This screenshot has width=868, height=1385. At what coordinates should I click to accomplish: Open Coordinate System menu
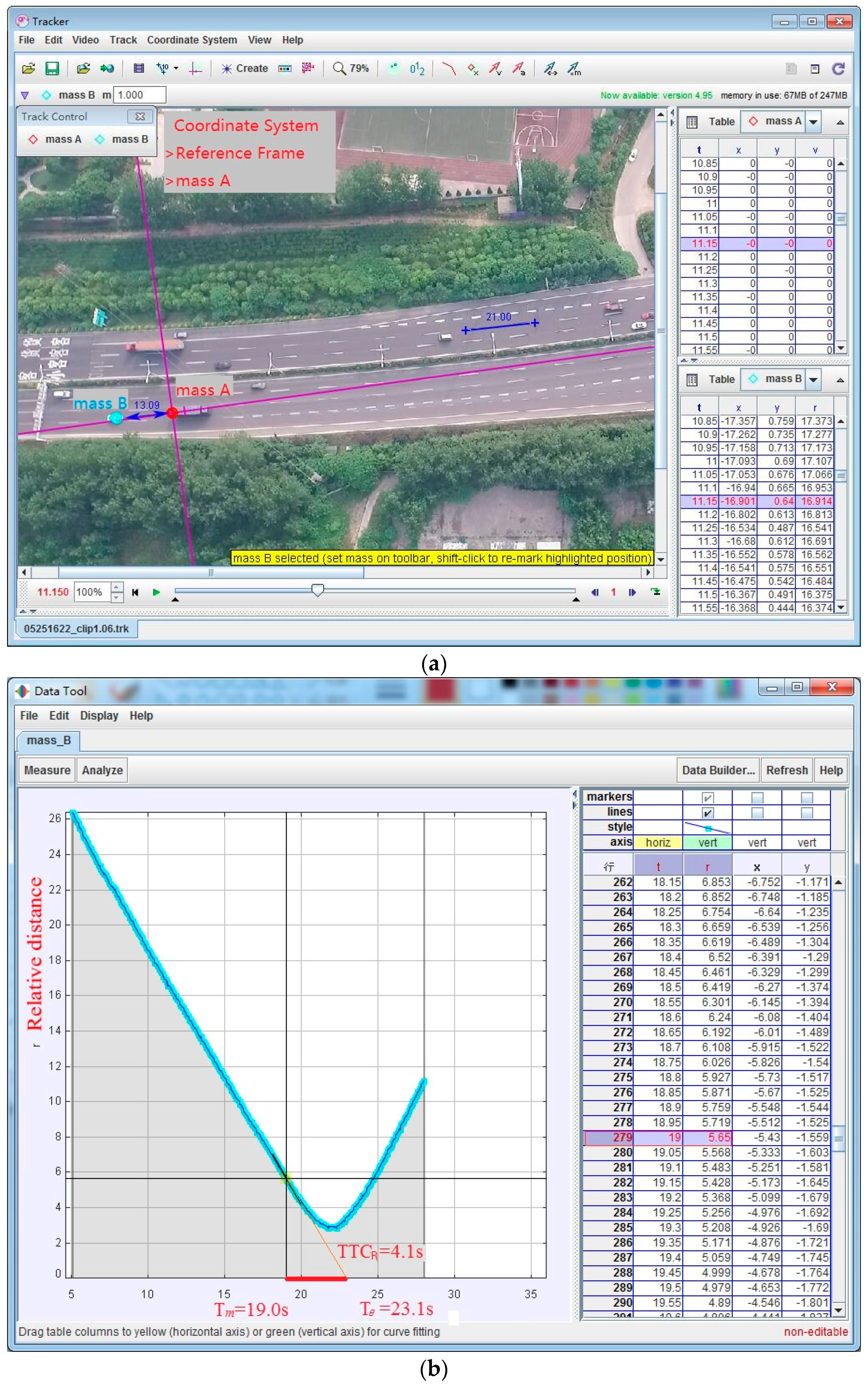coord(192,40)
